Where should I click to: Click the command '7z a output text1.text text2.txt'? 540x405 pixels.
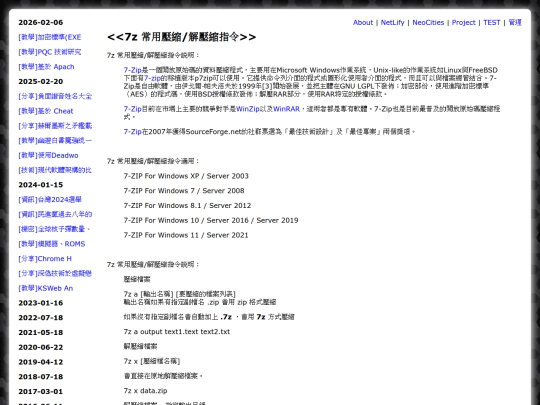(x=177, y=332)
